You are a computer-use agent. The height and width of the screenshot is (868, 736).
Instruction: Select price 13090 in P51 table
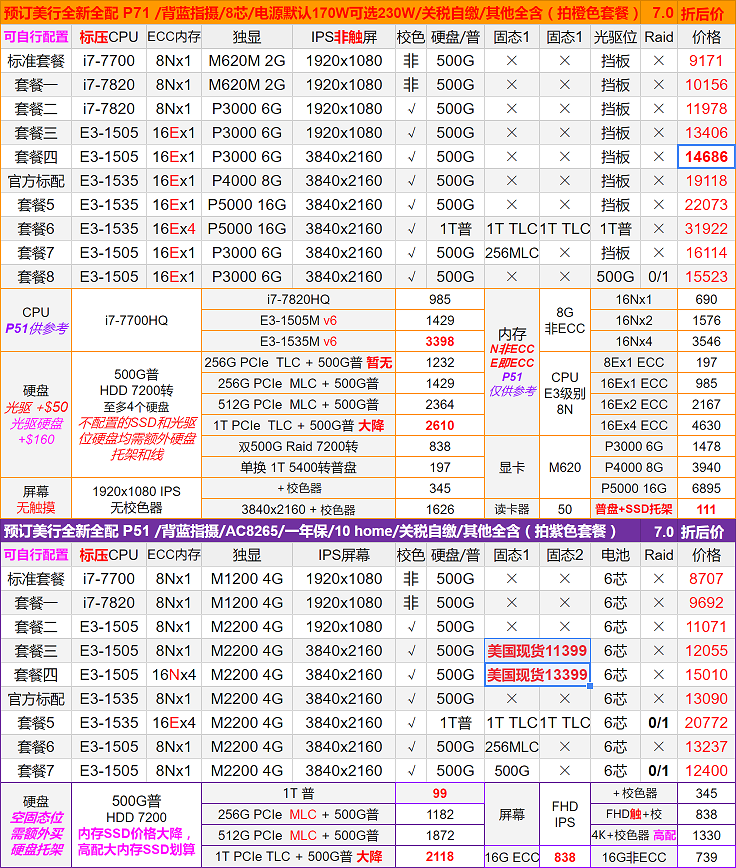coord(706,699)
